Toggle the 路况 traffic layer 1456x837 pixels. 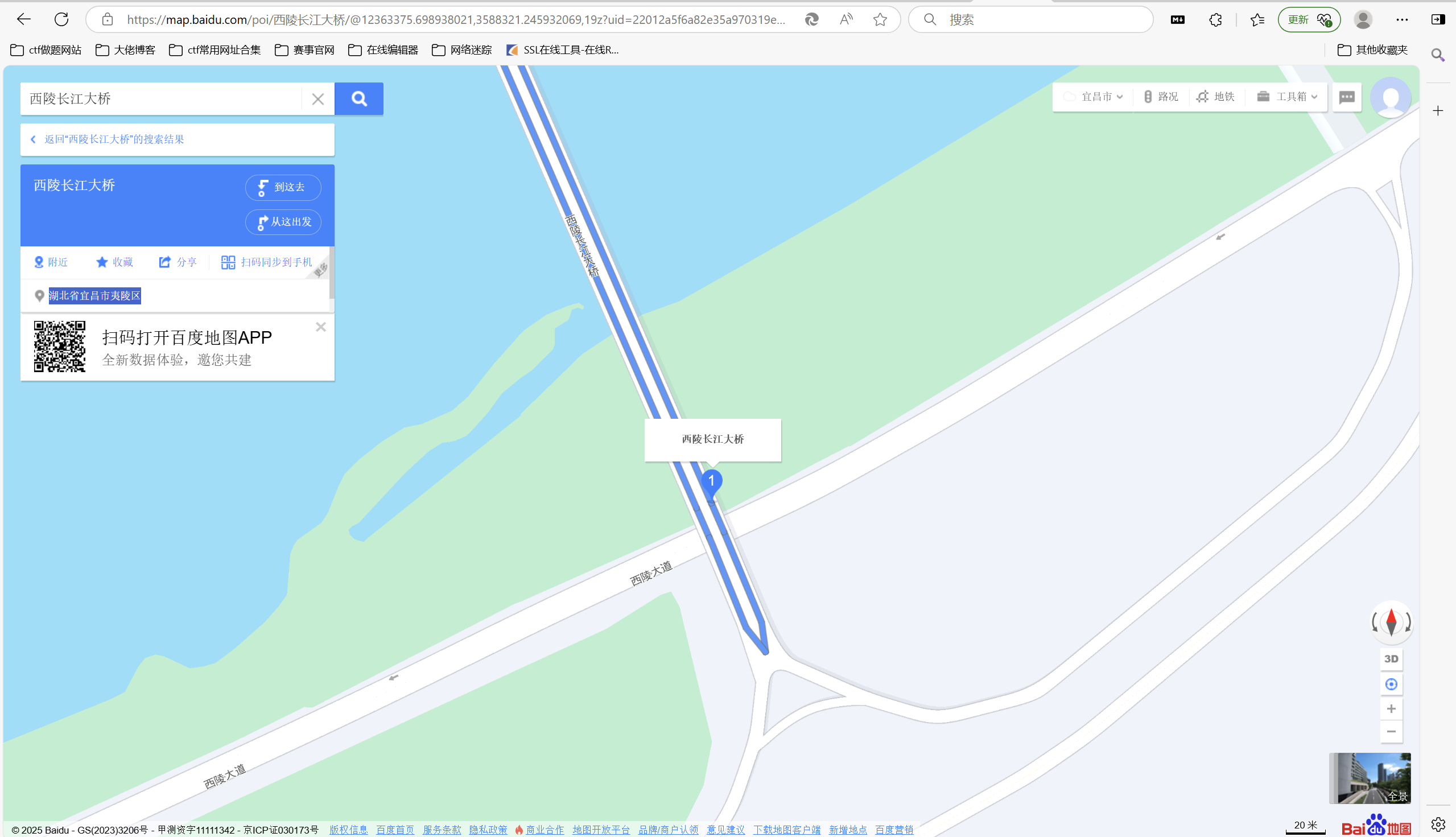pos(1161,97)
